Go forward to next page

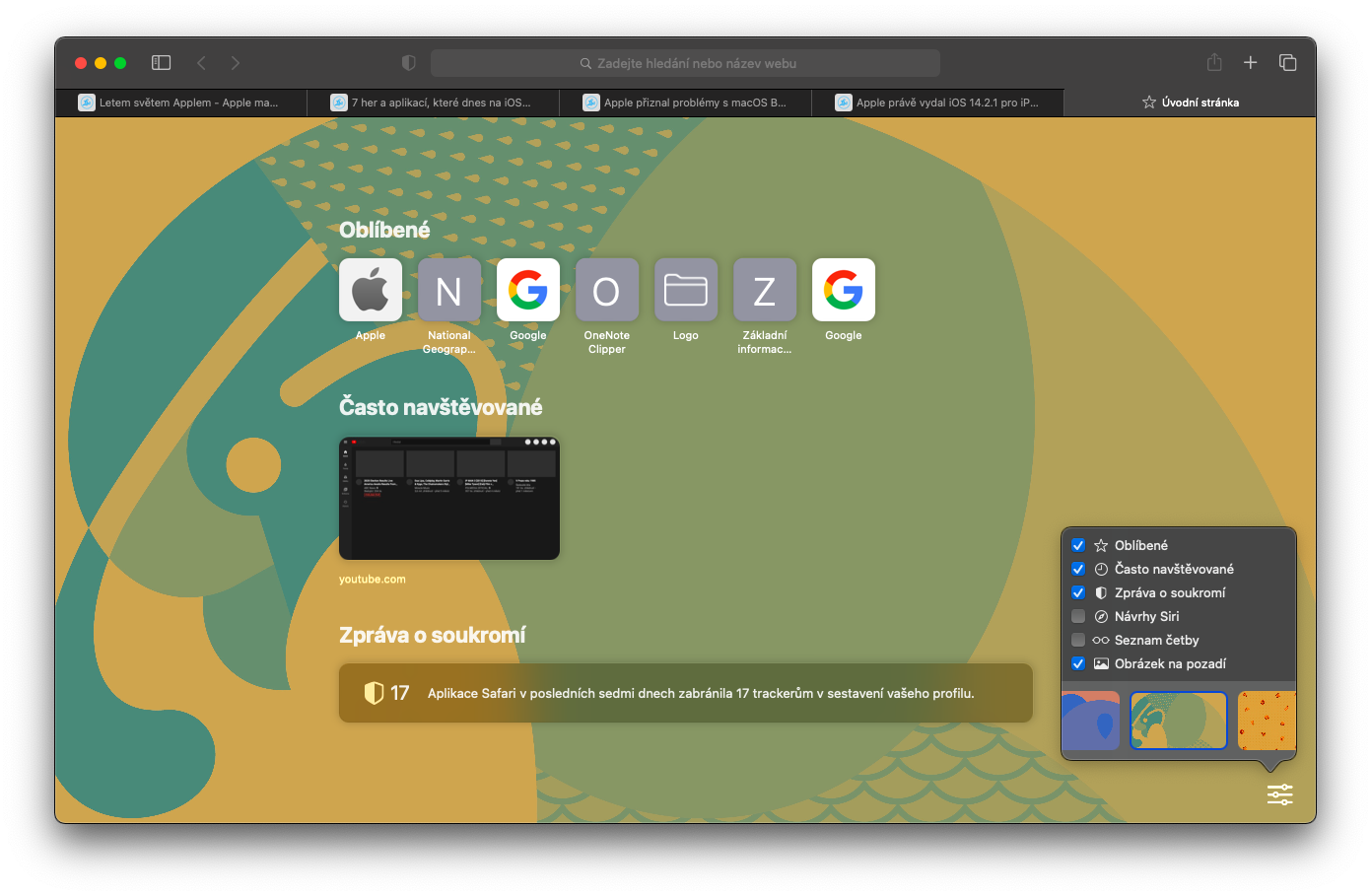[235, 63]
